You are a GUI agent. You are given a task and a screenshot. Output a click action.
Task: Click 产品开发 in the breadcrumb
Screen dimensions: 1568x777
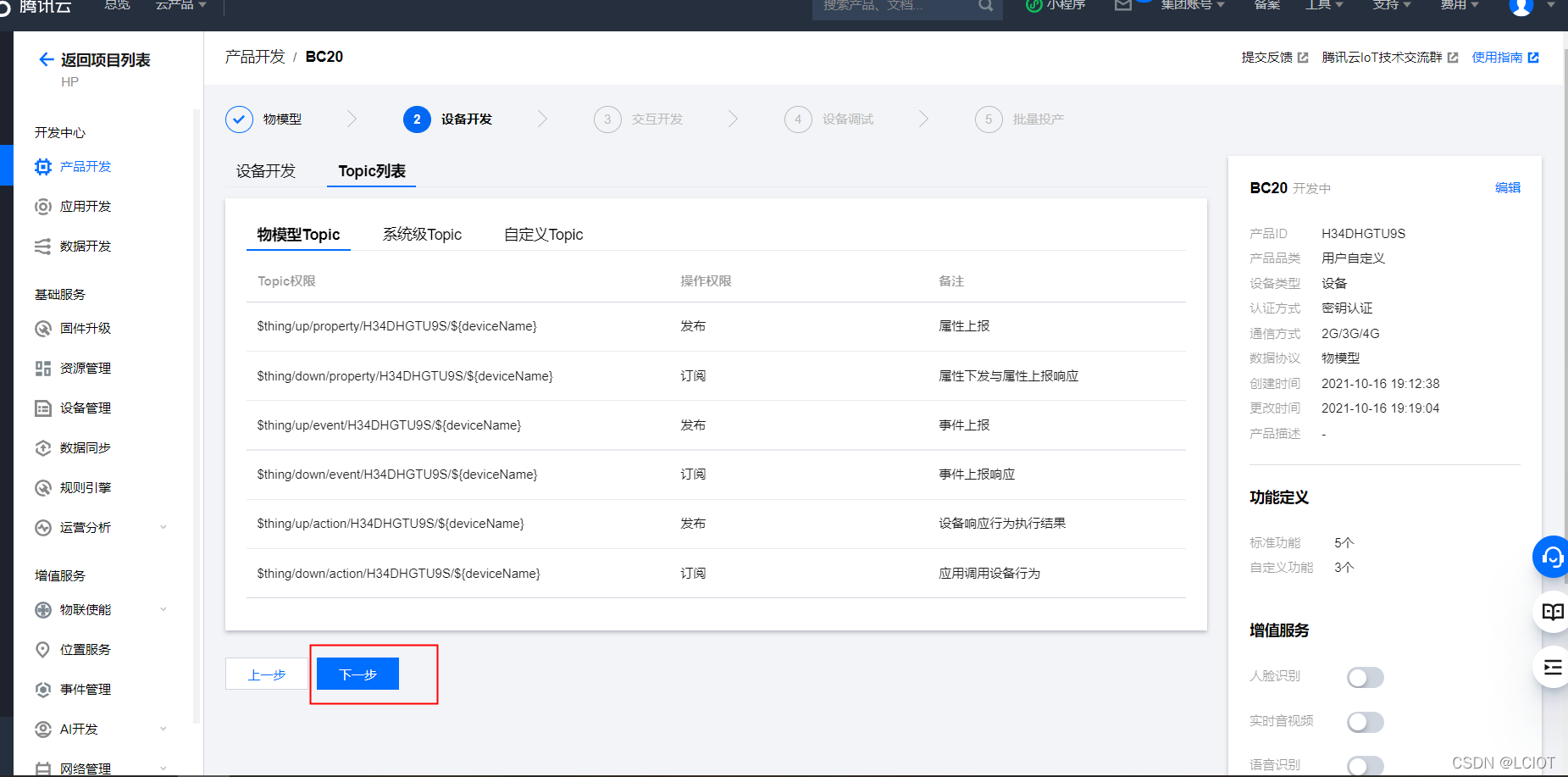(255, 57)
